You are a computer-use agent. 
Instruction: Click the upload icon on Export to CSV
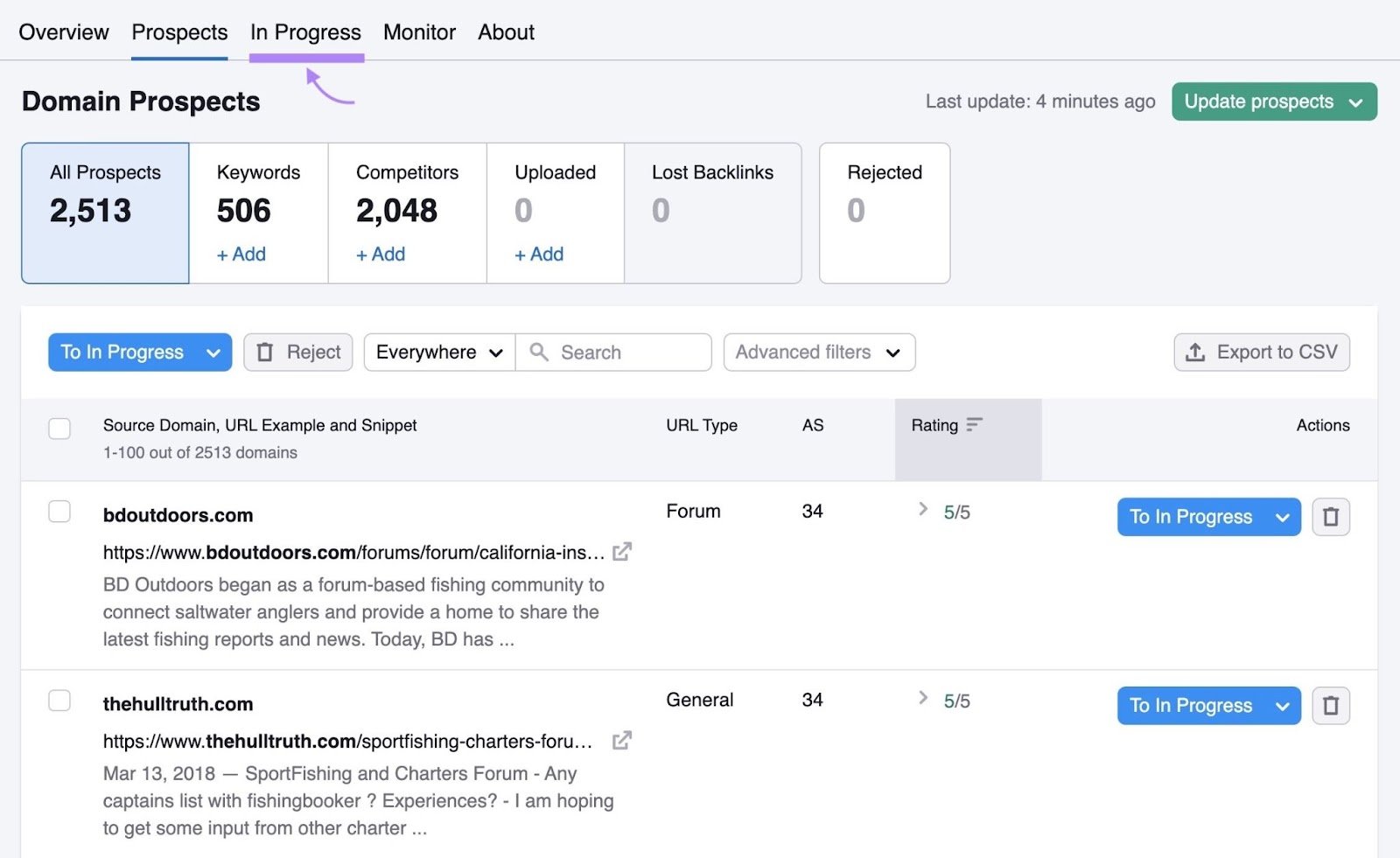[x=1194, y=352]
